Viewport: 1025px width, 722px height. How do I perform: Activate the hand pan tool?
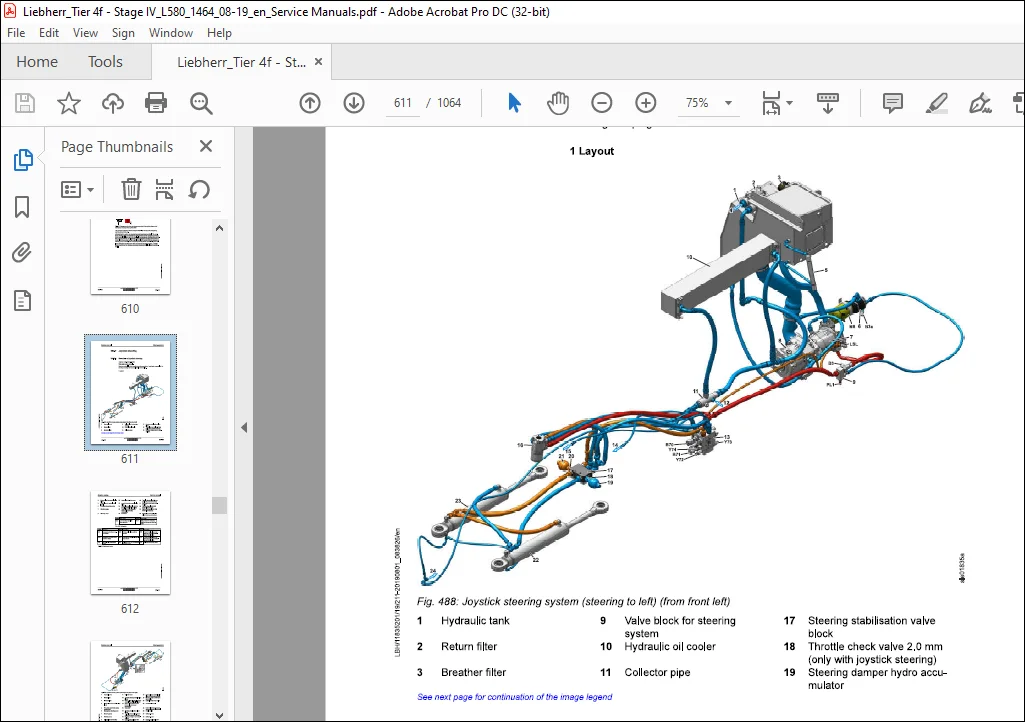tap(558, 103)
